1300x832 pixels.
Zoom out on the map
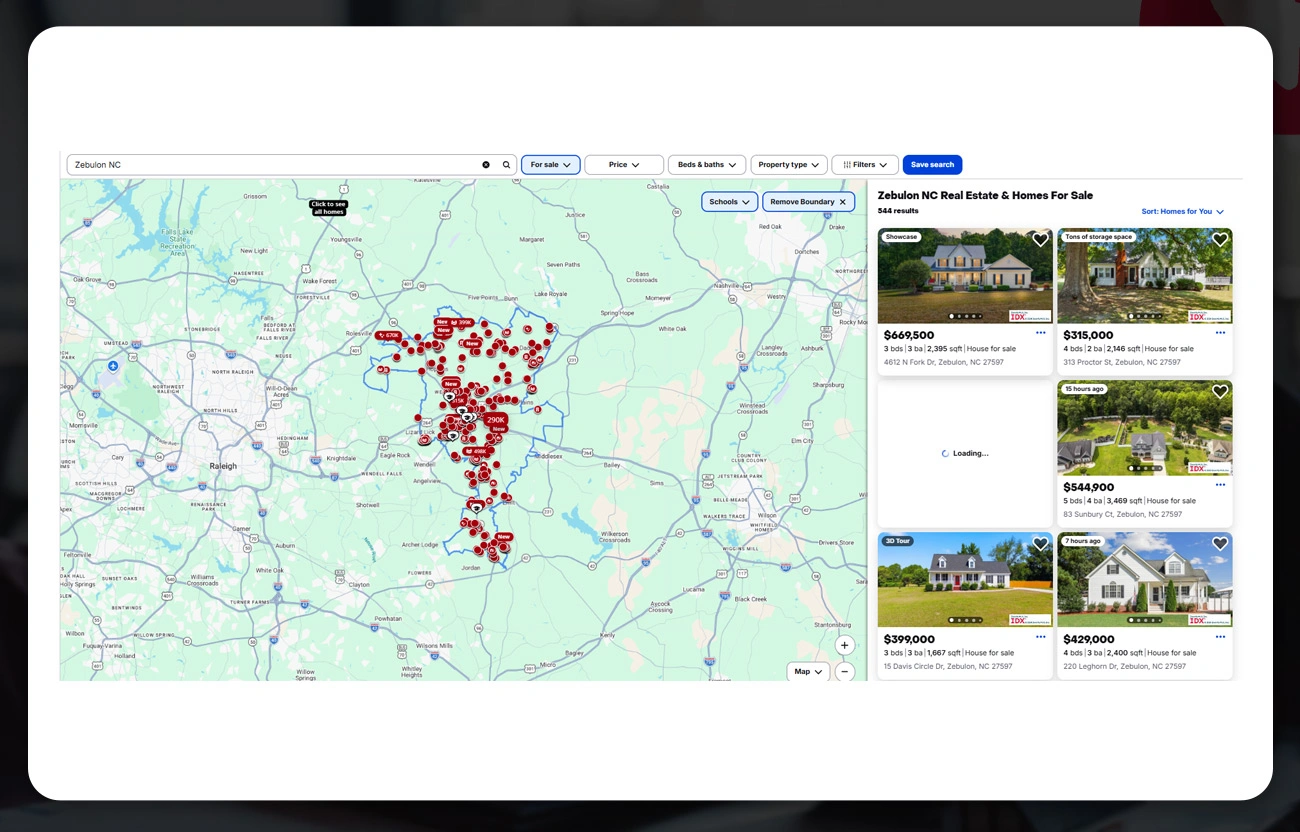point(845,672)
